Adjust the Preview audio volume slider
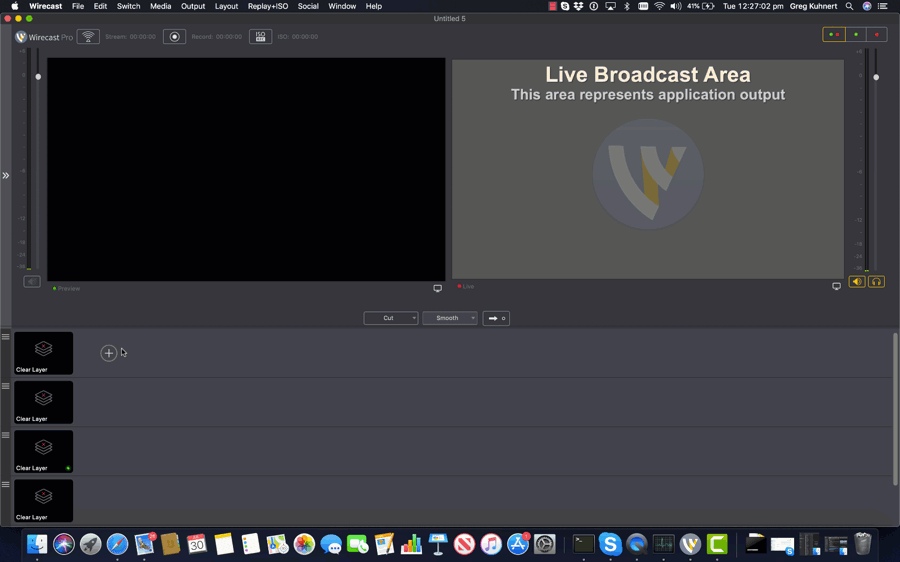This screenshot has height=562, width=900. coord(38,77)
